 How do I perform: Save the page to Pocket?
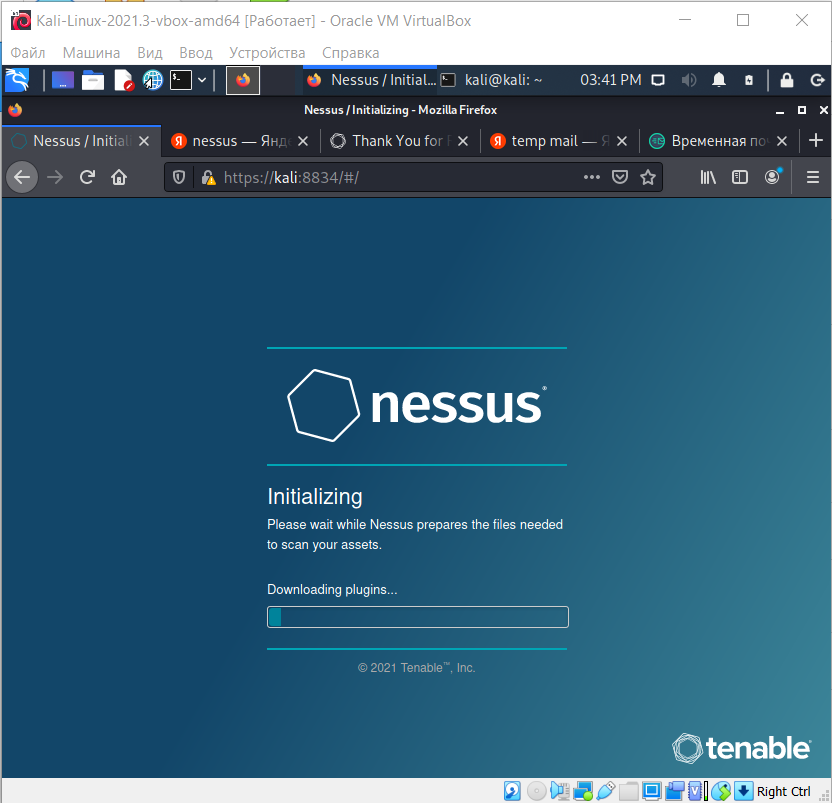[620, 177]
